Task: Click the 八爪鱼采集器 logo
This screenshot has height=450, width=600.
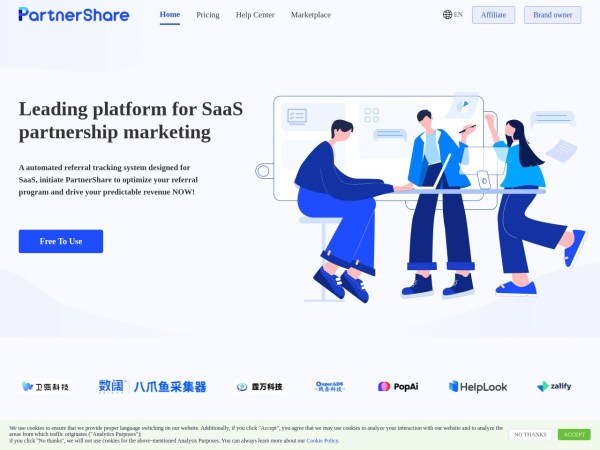Action: coord(152,386)
